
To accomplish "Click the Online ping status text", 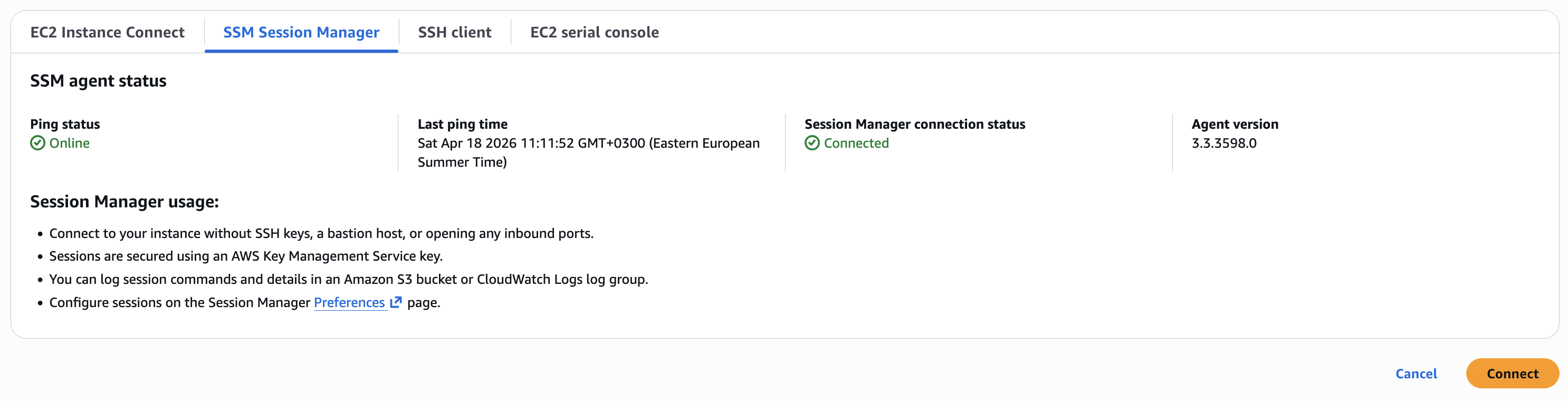I will coord(70,143).
